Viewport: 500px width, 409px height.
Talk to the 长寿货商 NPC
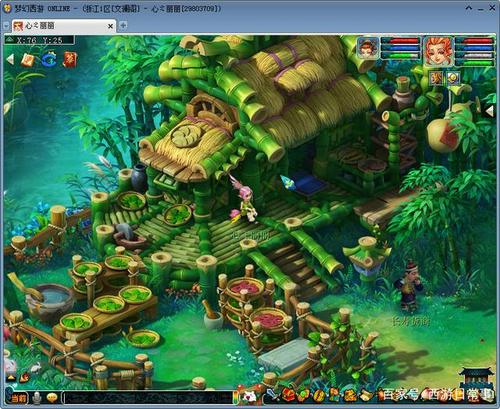pyautogui.click(x=409, y=286)
